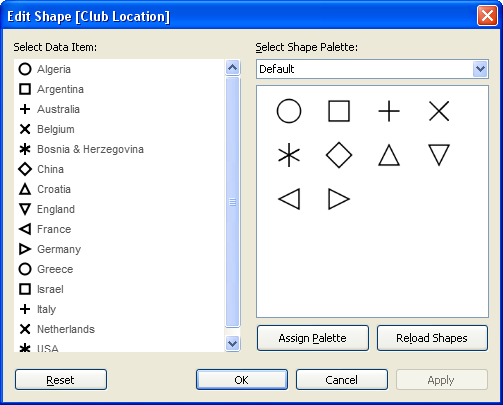The height and width of the screenshot is (405, 503).
Task: Open the Select Shape Palette dropdown
Action: pos(372,69)
